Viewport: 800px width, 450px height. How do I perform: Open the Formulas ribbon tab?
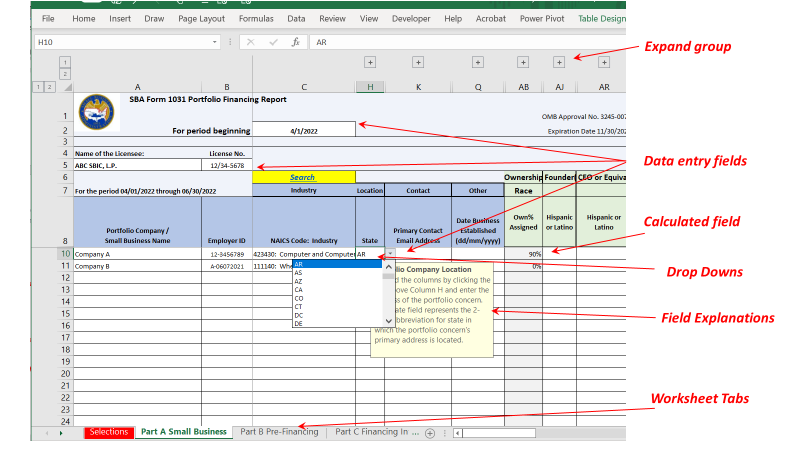pyautogui.click(x=256, y=18)
